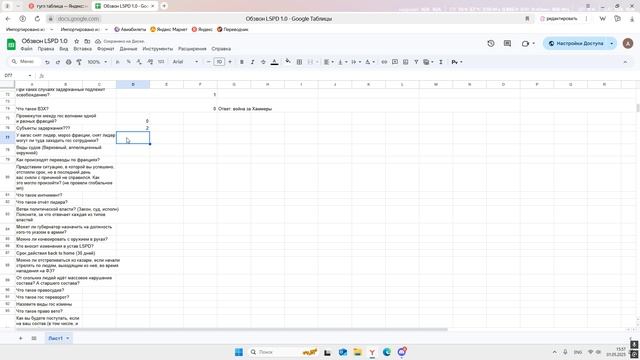Click the font size field
This screenshot has height=360, width=640.
tap(219, 62)
